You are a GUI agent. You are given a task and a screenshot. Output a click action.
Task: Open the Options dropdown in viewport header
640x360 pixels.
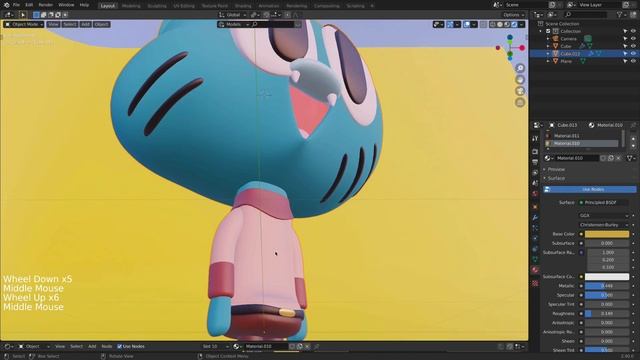click(x=513, y=15)
